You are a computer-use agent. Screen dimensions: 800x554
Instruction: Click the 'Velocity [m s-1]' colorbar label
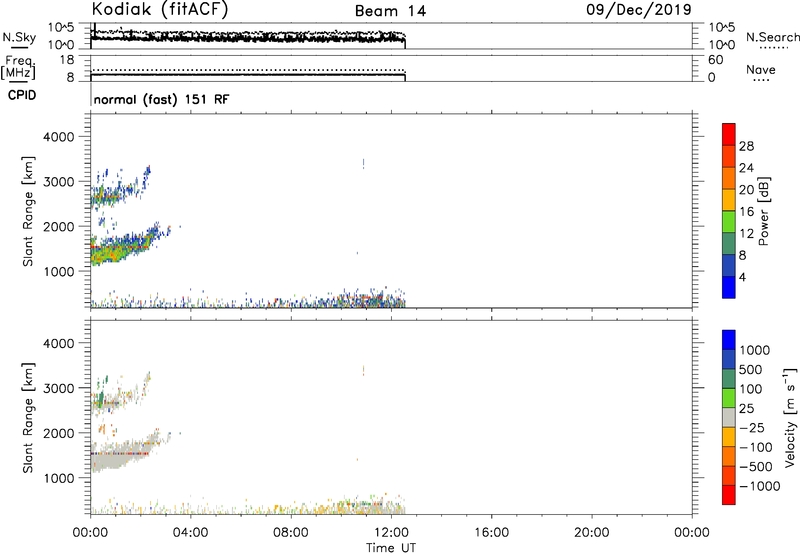(x=790, y=417)
